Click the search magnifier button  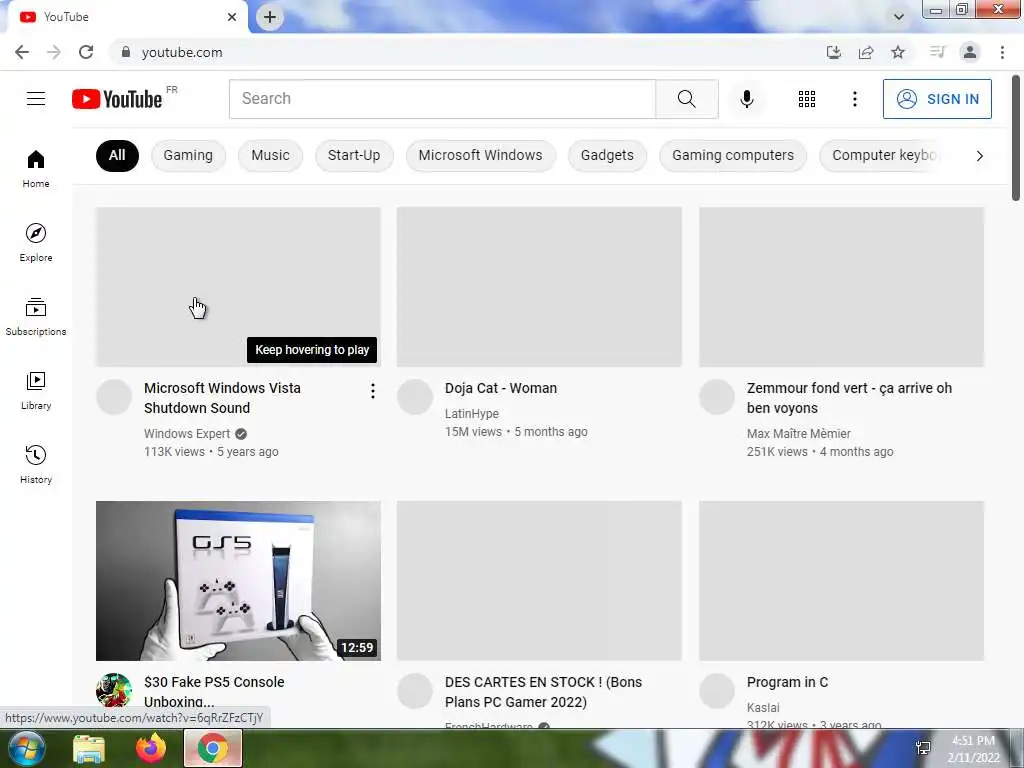pos(686,99)
